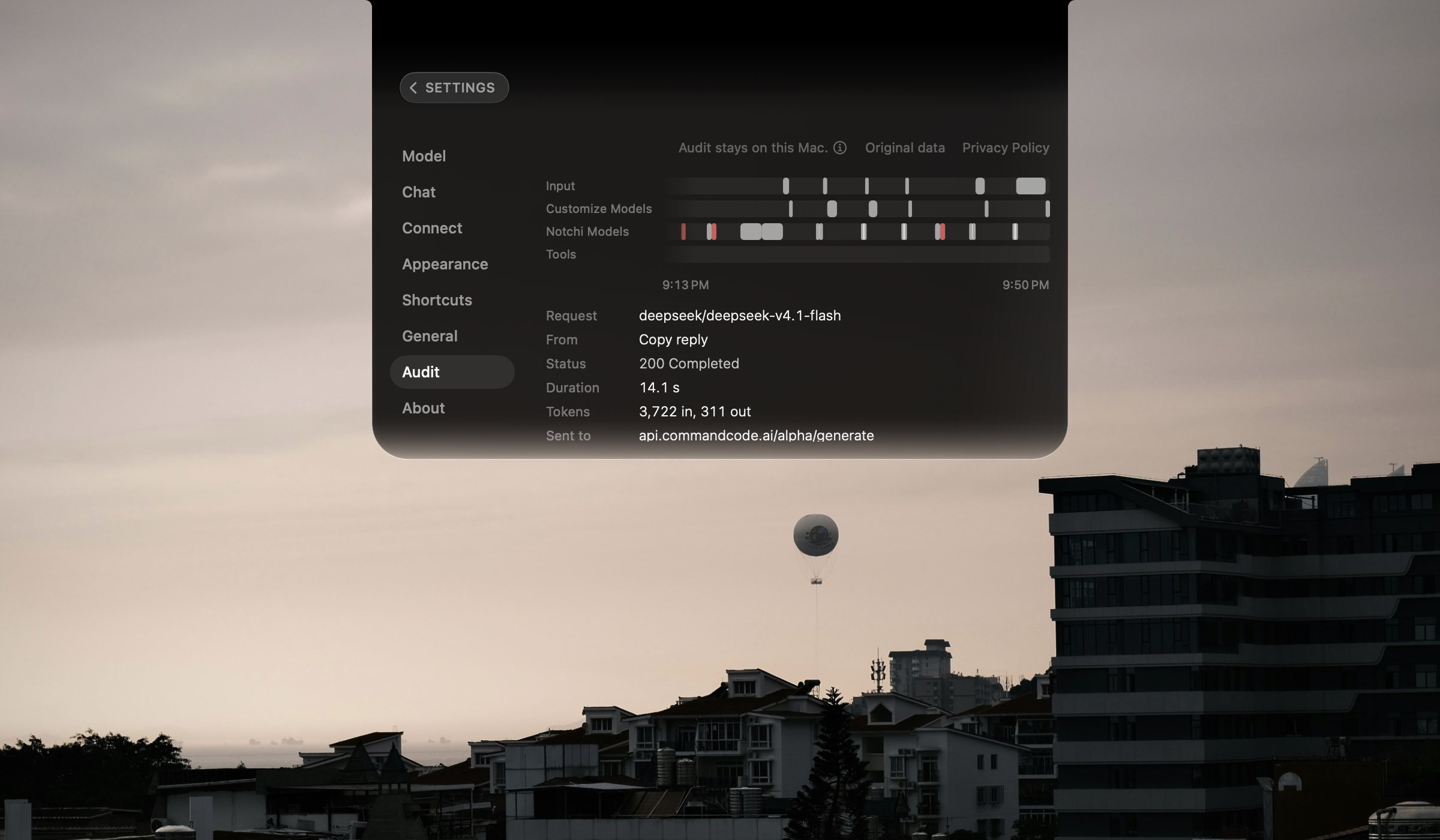Click the tokens value 3,722 in, 311 out
This screenshot has height=840, width=1440.
pos(695,412)
